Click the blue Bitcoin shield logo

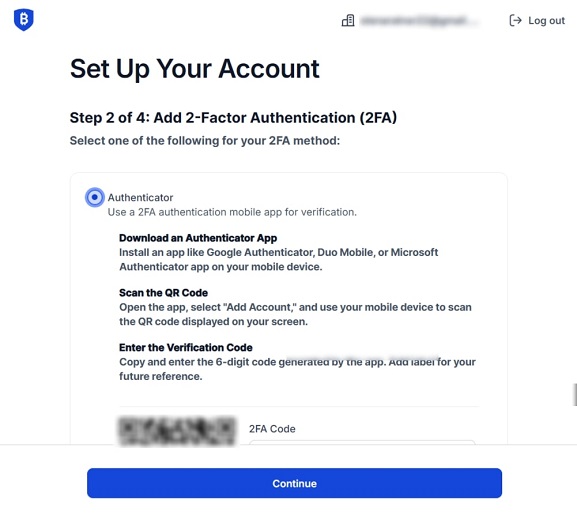pos(24,19)
